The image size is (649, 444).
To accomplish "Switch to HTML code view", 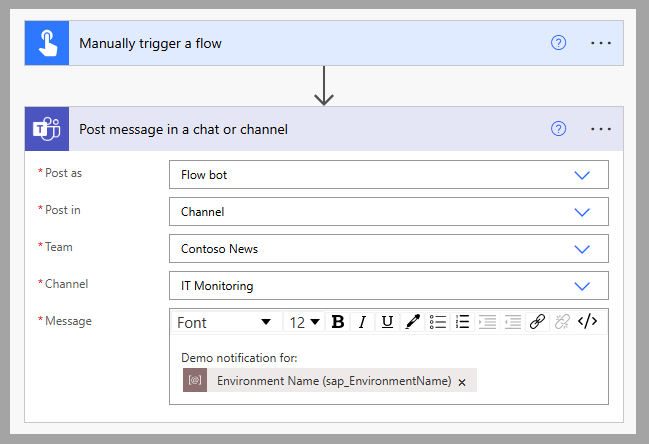I will click(588, 322).
